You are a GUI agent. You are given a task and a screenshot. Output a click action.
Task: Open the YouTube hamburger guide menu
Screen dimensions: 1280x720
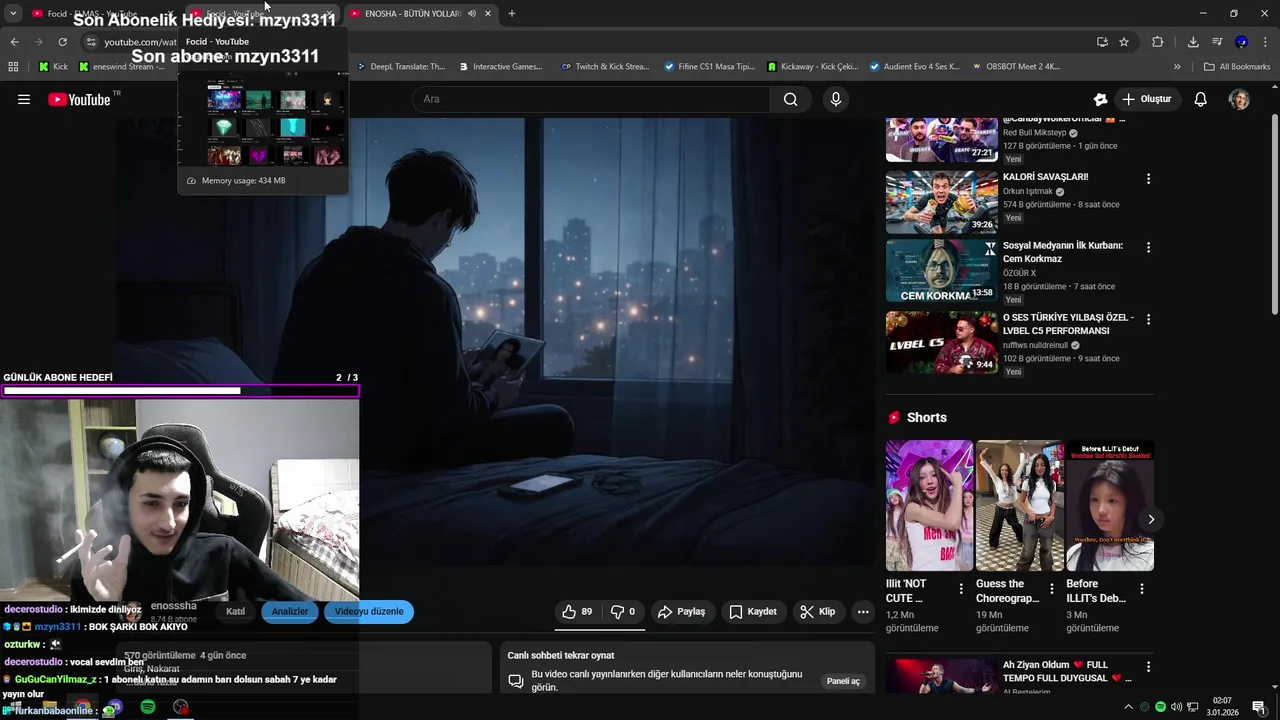(x=24, y=99)
